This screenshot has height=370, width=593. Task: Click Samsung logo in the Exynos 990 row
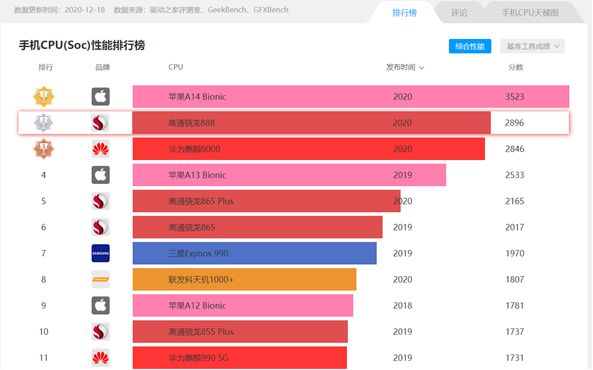point(101,253)
